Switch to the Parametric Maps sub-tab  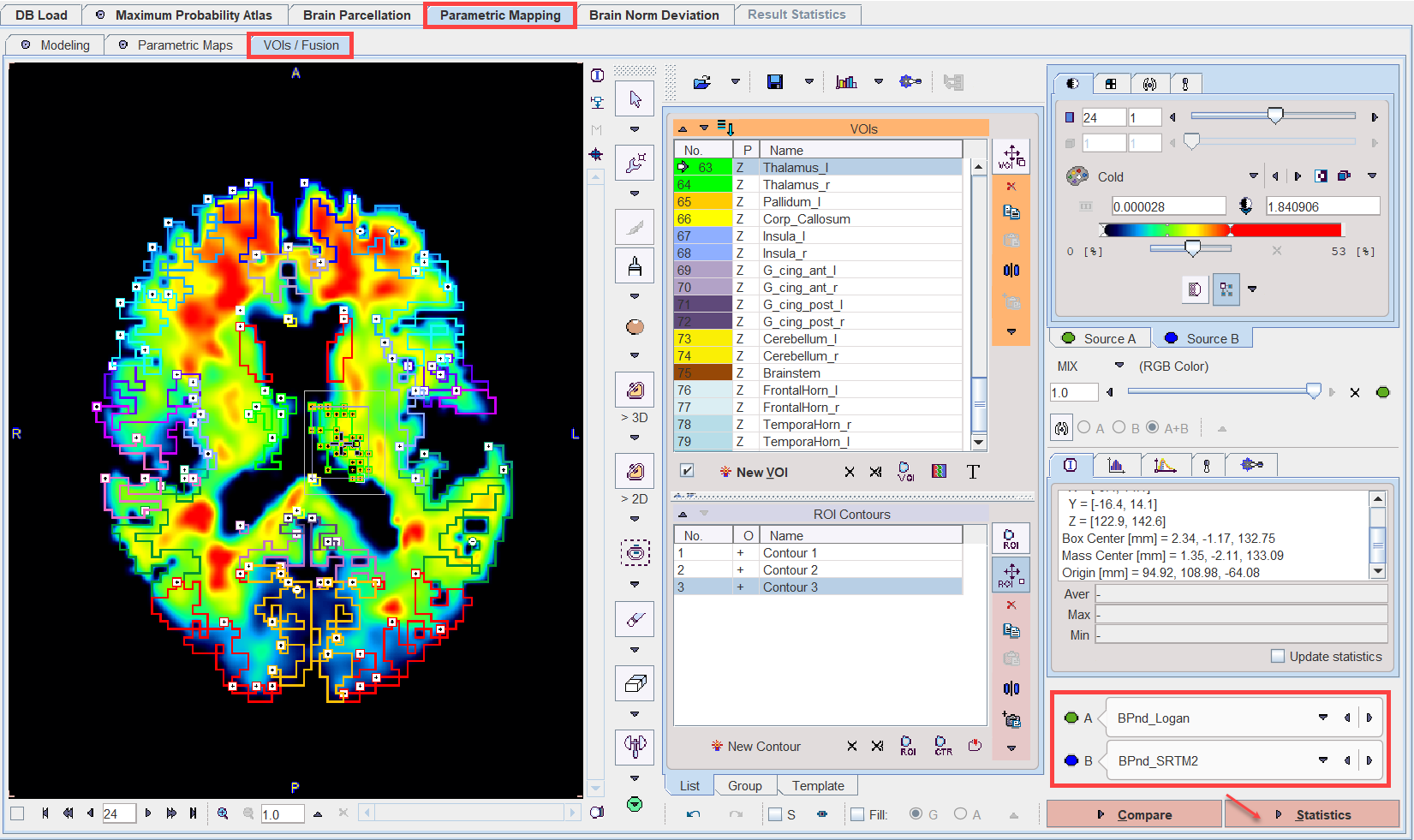(x=176, y=45)
